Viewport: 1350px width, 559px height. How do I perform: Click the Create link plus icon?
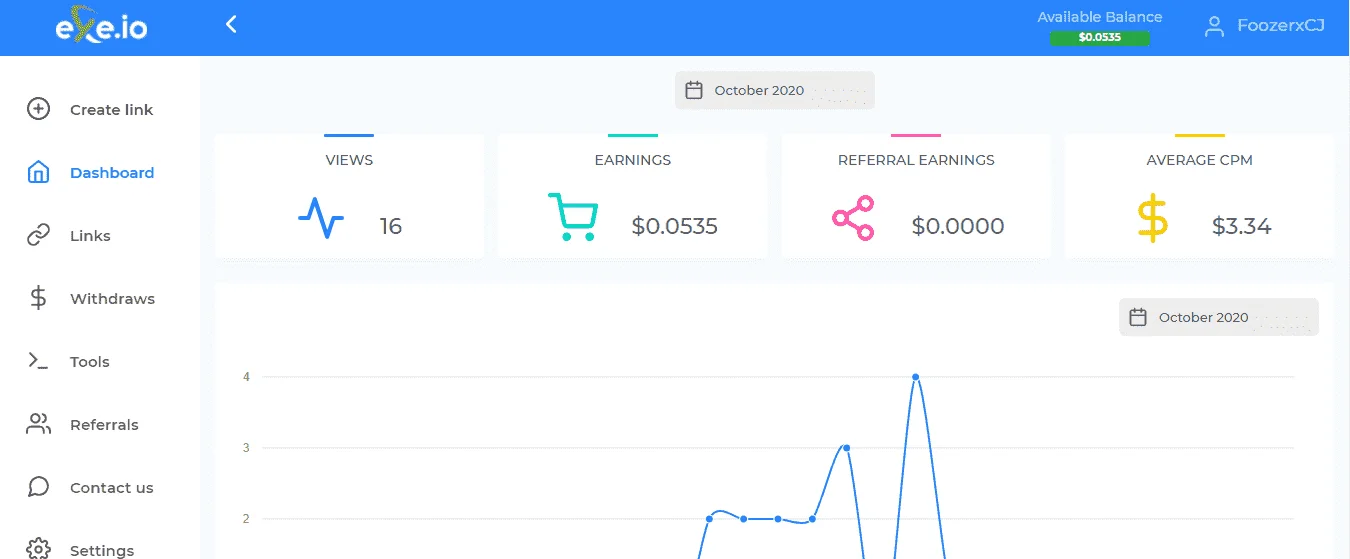click(38, 109)
